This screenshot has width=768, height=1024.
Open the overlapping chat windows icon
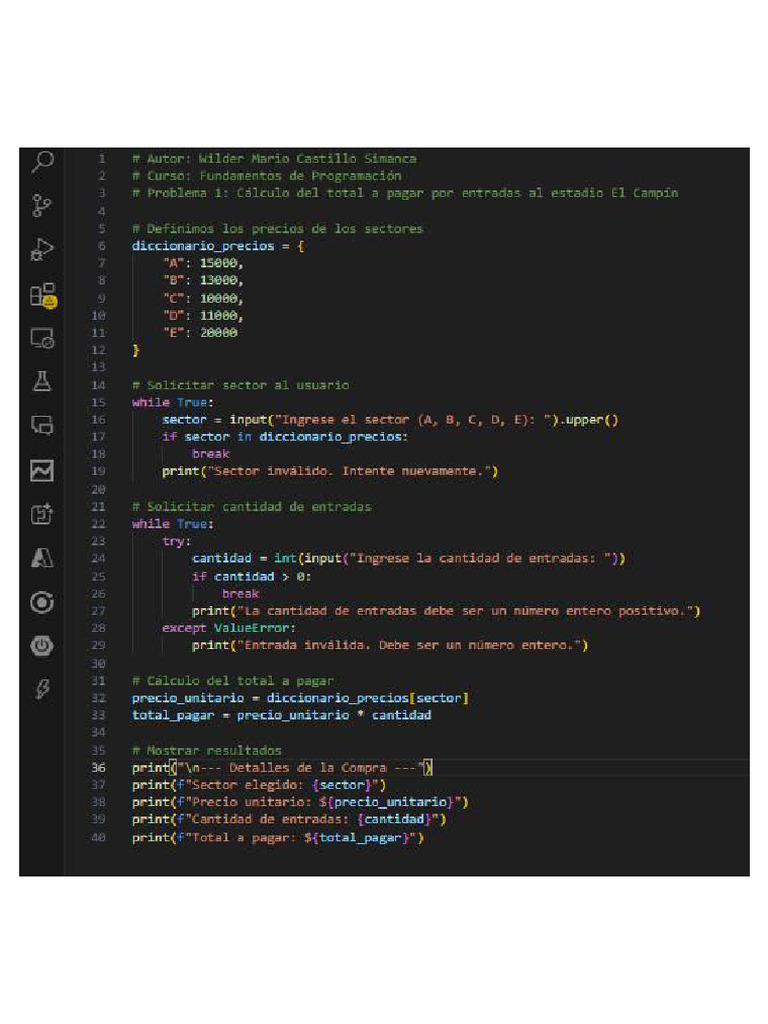[42, 426]
